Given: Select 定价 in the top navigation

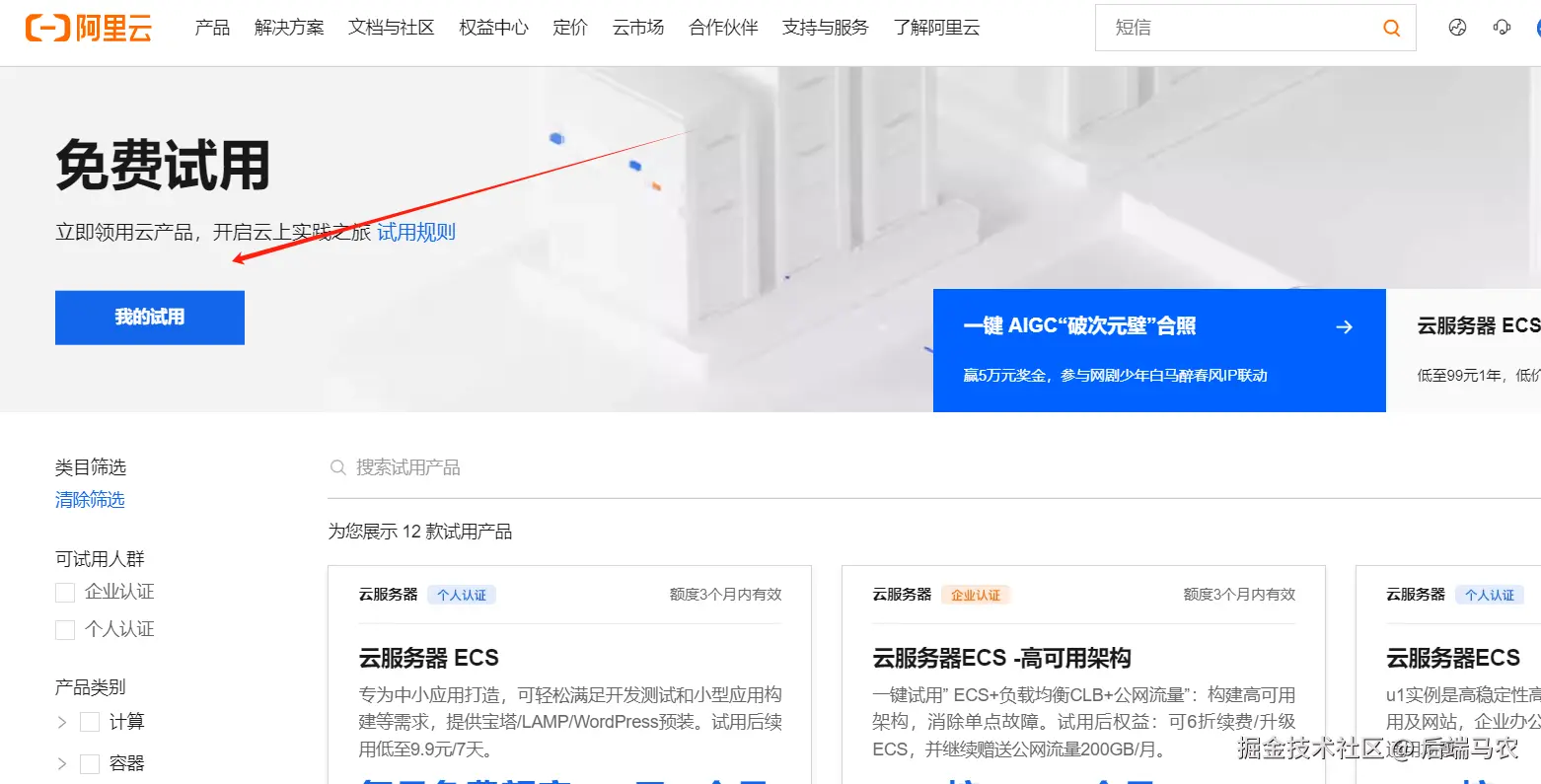Looking at the screenshot, I should [x=570, y=28].
